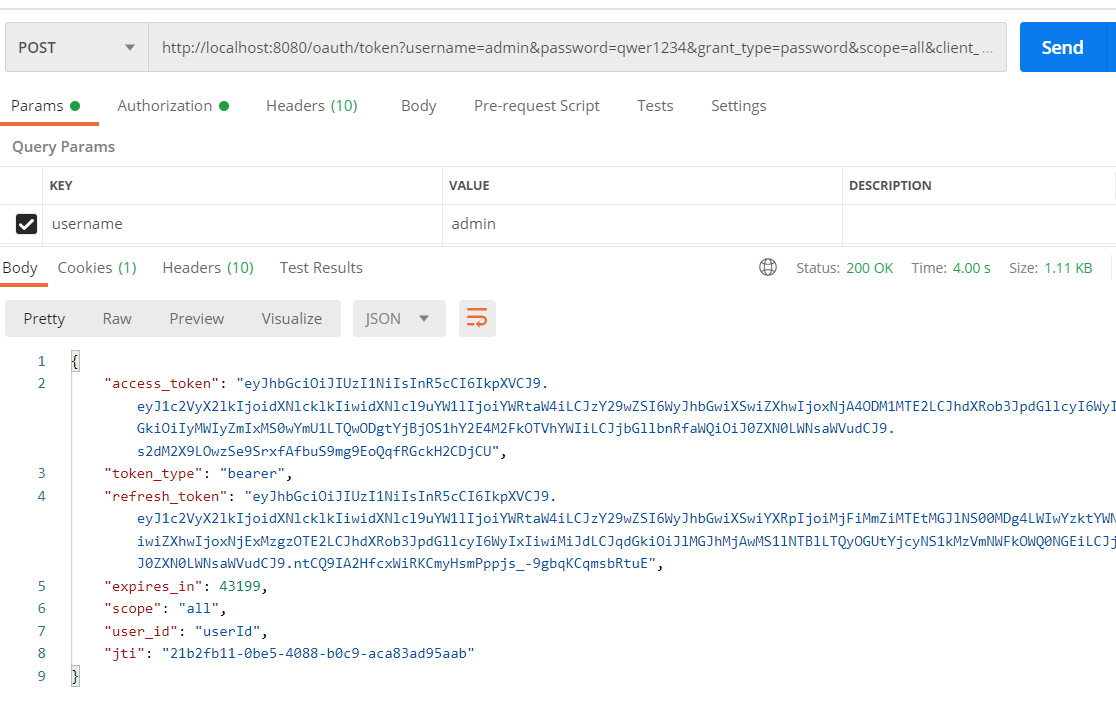Image resolution: width=1116 pixels, height=710 pixels.
Task: Open the POST method dropdown
Action: click(77, 48)
